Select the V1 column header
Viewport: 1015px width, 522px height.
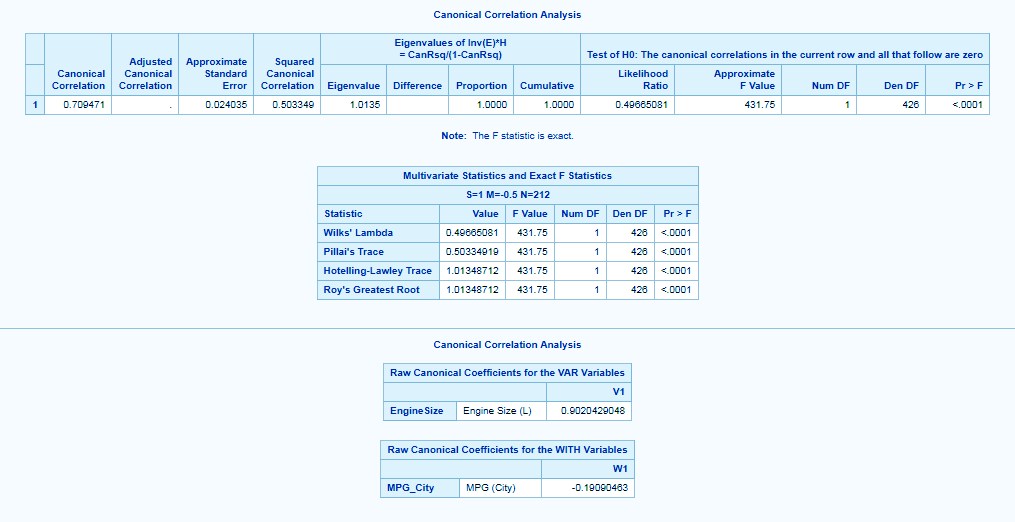point(618,391)
